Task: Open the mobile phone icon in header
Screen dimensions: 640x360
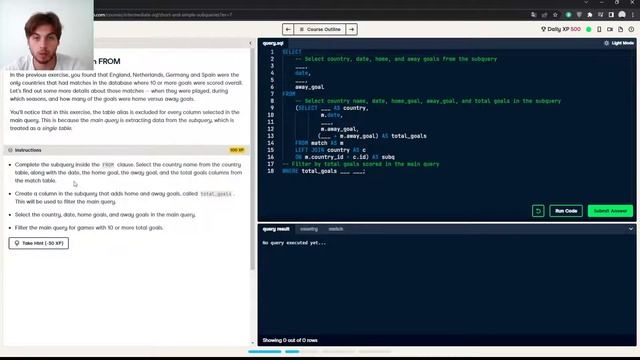Action: tap(599, 29)
